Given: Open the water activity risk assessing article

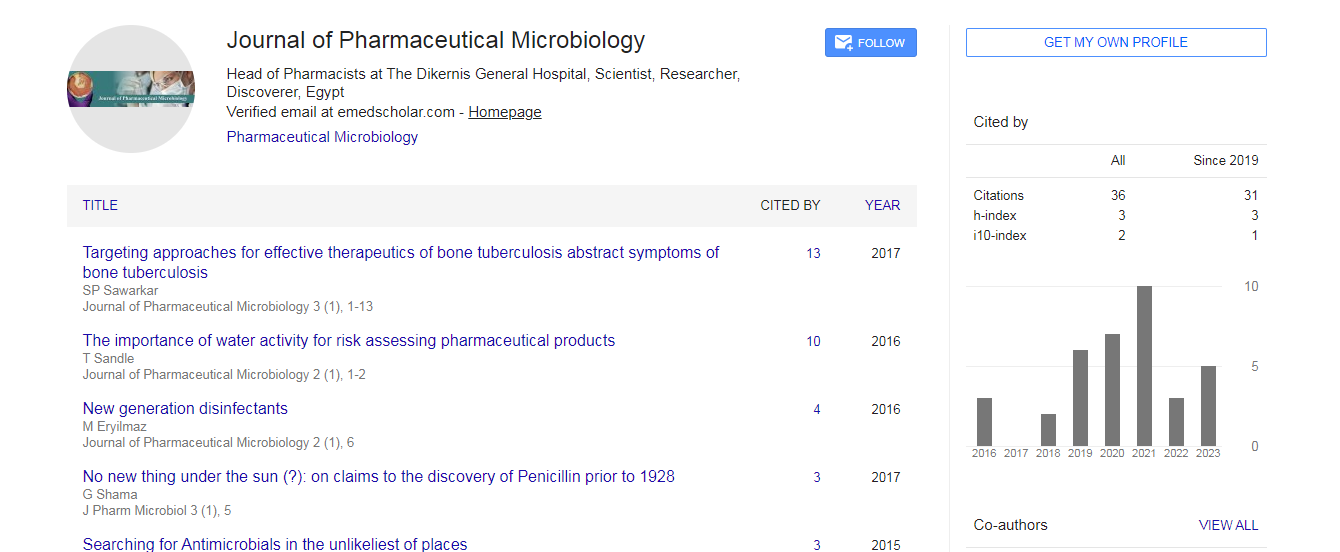Looking at the screenshot, I should point(349,341).
